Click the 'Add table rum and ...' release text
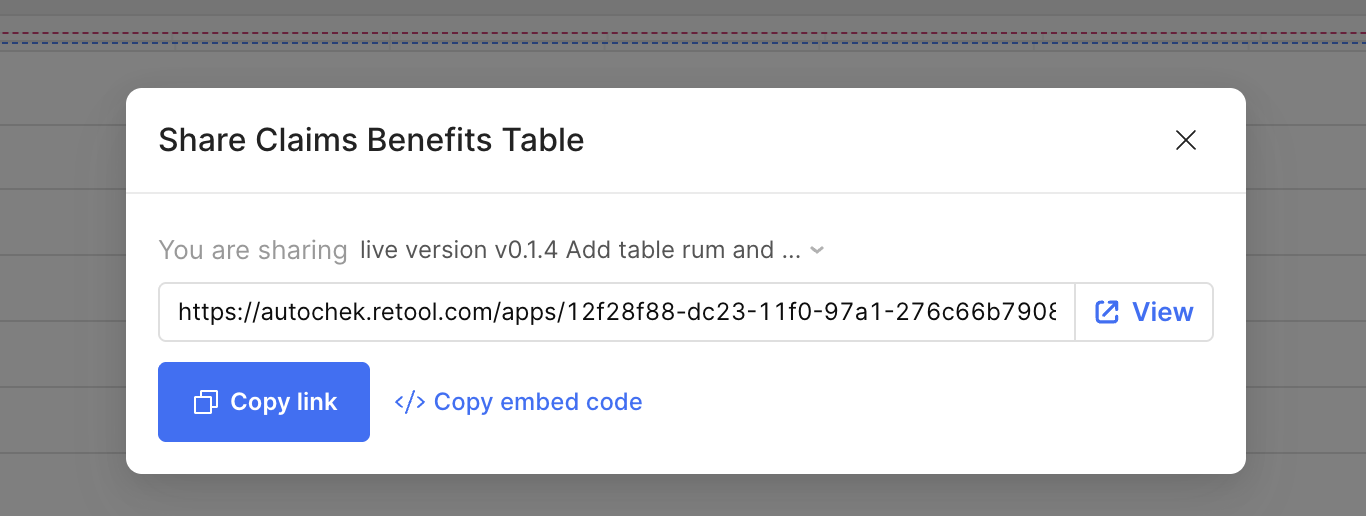Viewport: 1366px width, 516px height. point(683,250)
